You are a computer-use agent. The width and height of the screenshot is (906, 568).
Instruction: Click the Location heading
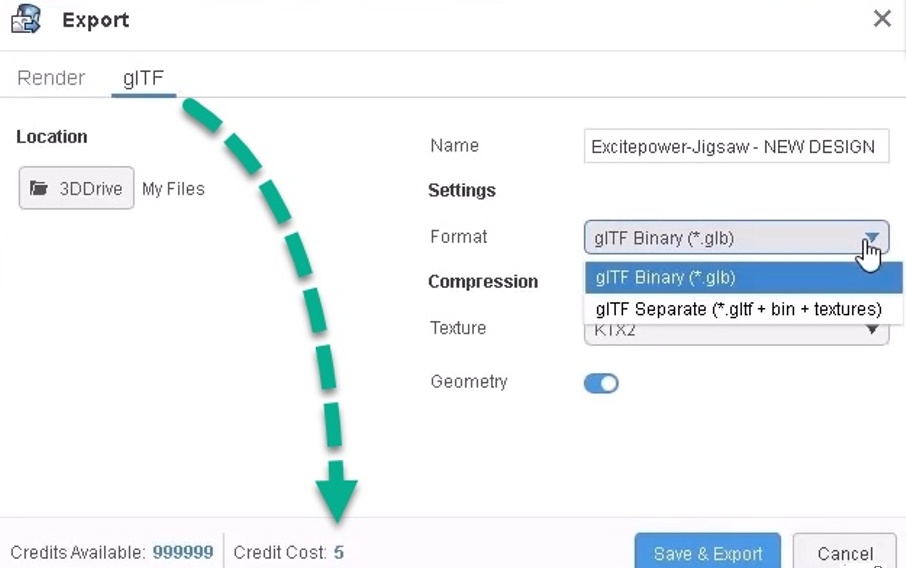[x=51, y=137]
